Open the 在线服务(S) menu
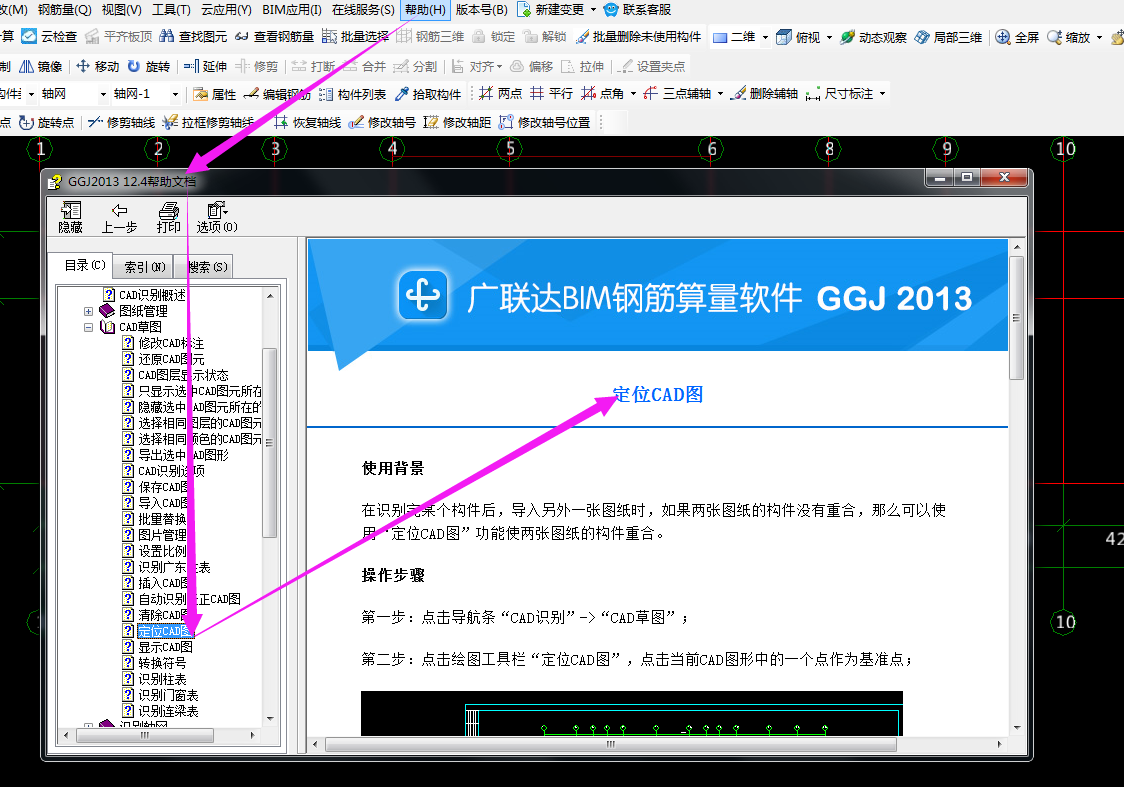The width and height of the screenshot is (1124, 787). (363, 9)
